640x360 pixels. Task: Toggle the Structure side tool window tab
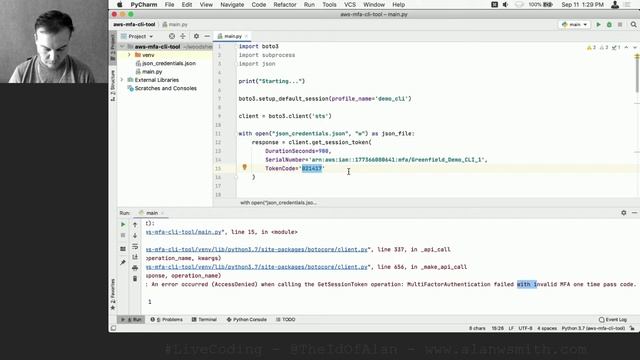pyautogui.click(x=113, y=85)
